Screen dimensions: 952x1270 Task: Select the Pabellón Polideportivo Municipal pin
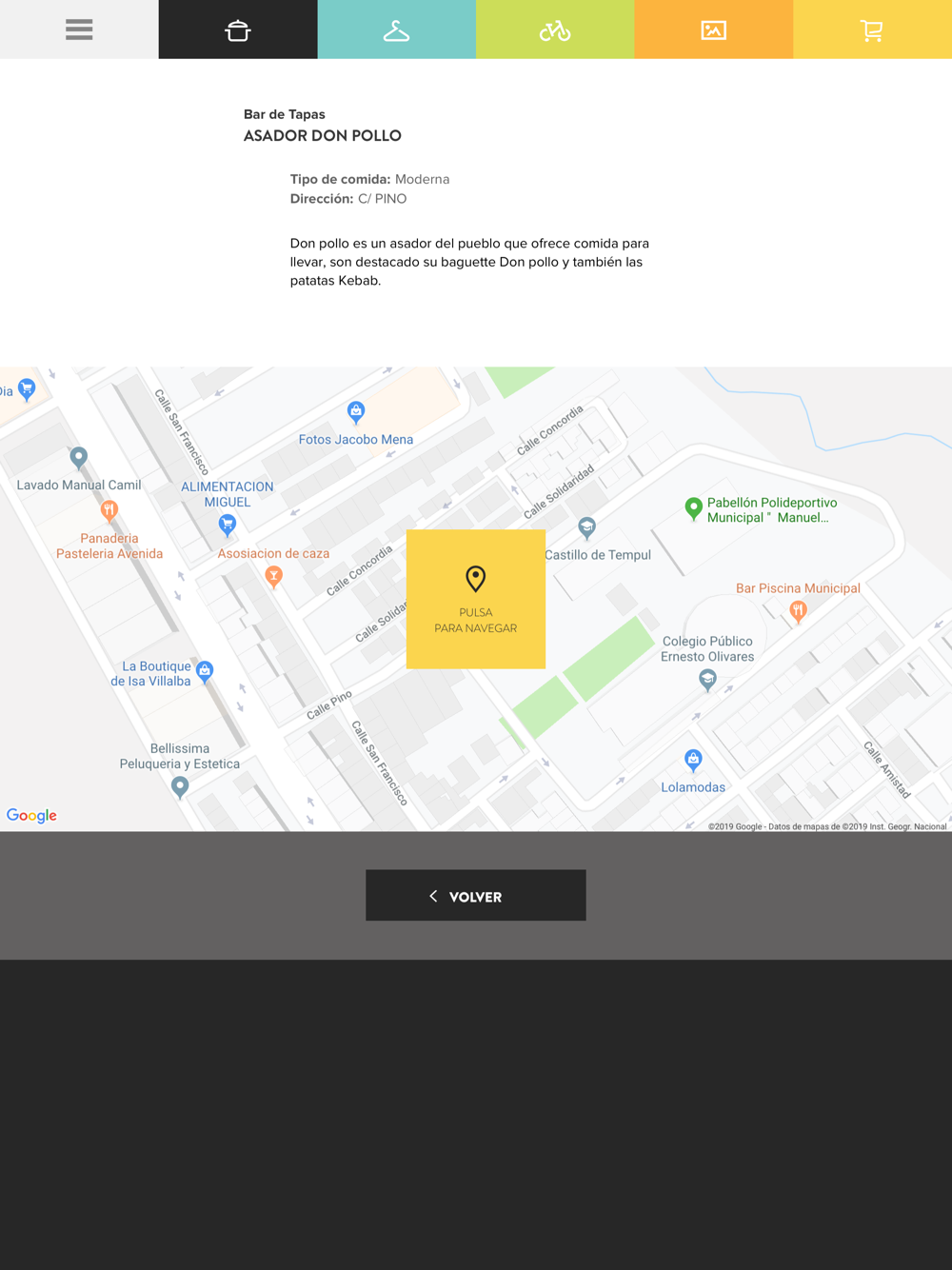(694, 508)
